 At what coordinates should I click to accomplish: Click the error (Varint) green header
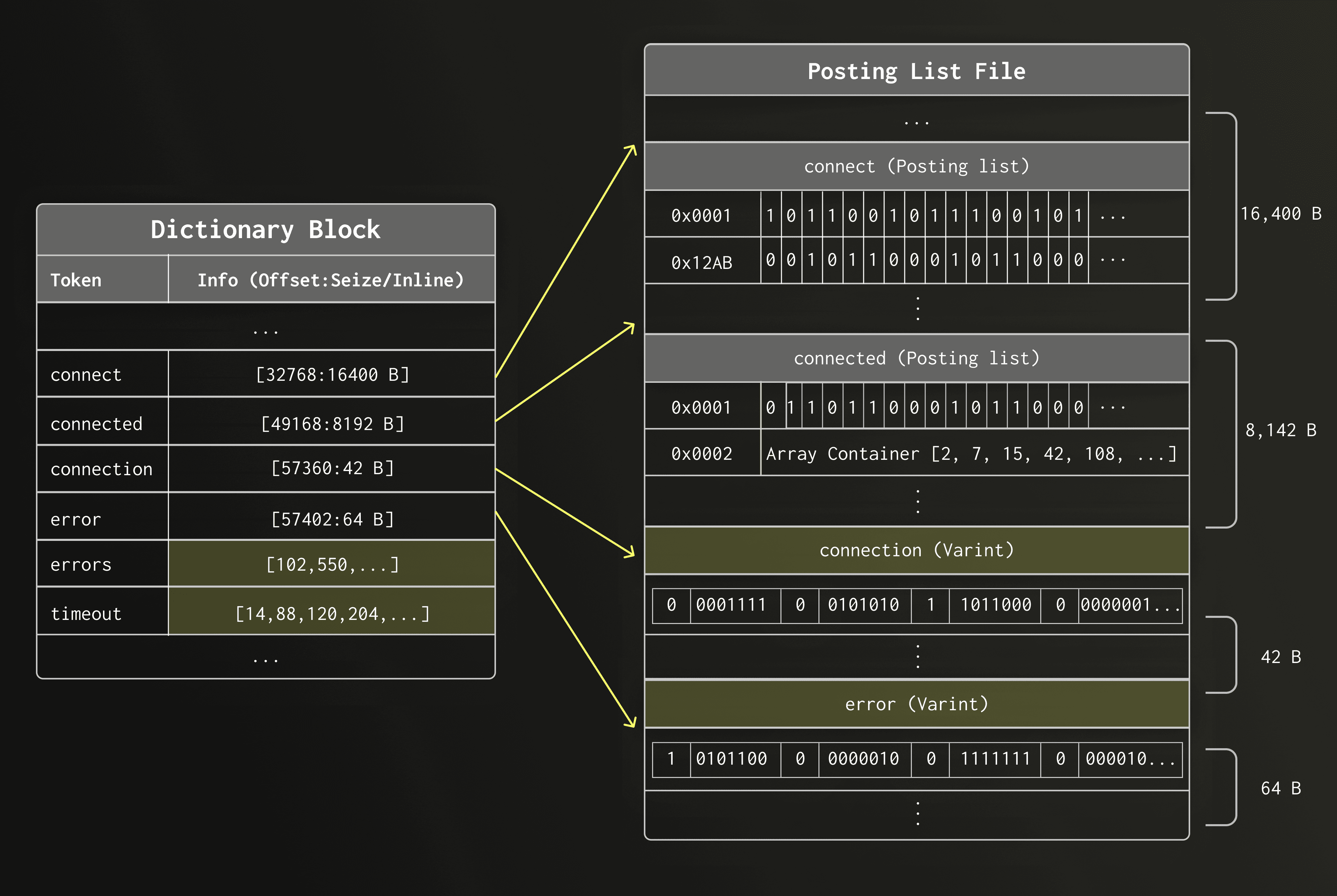[916, 704]
